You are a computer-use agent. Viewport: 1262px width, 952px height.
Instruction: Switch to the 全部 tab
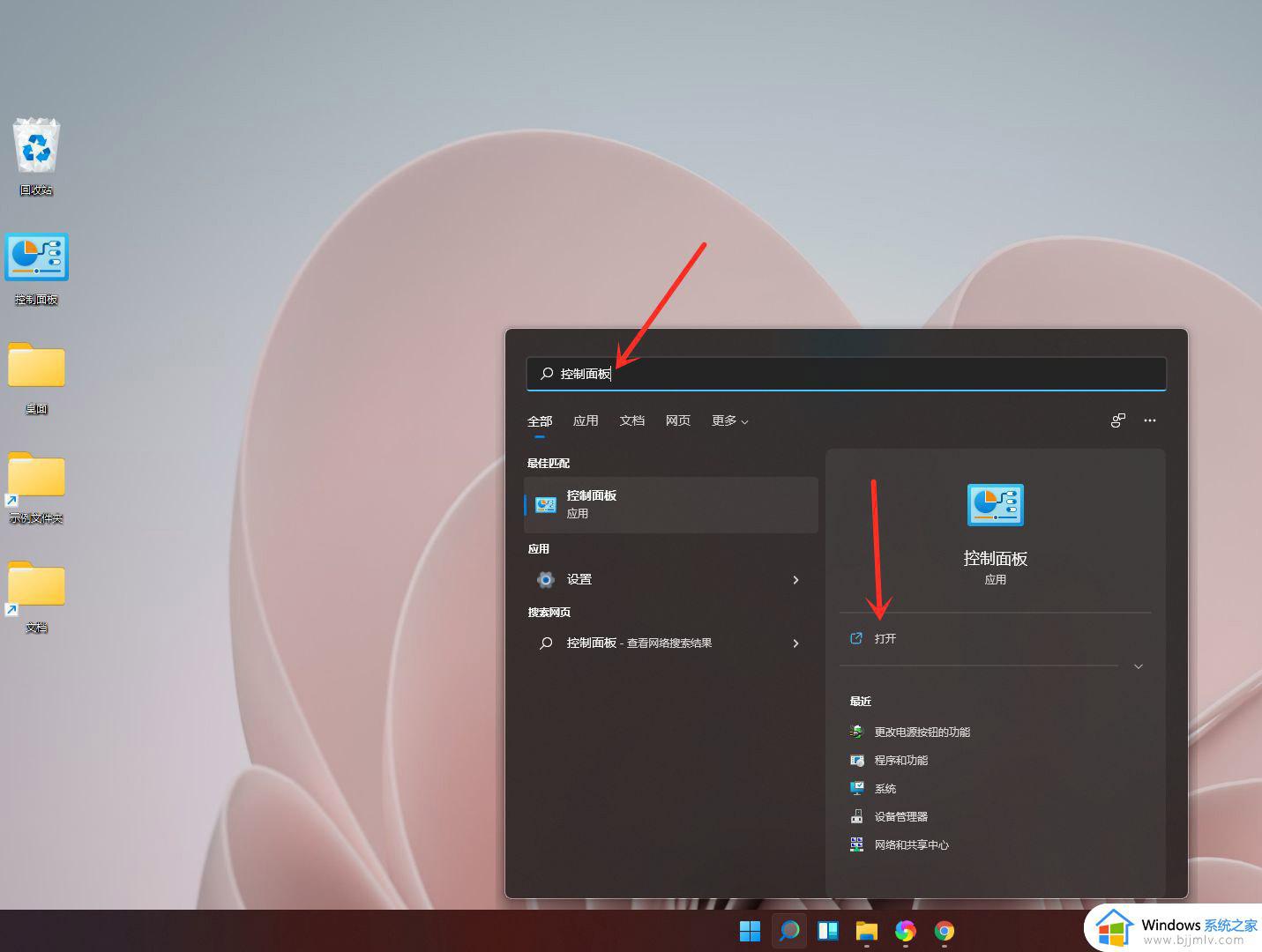(x=540, y=420)
